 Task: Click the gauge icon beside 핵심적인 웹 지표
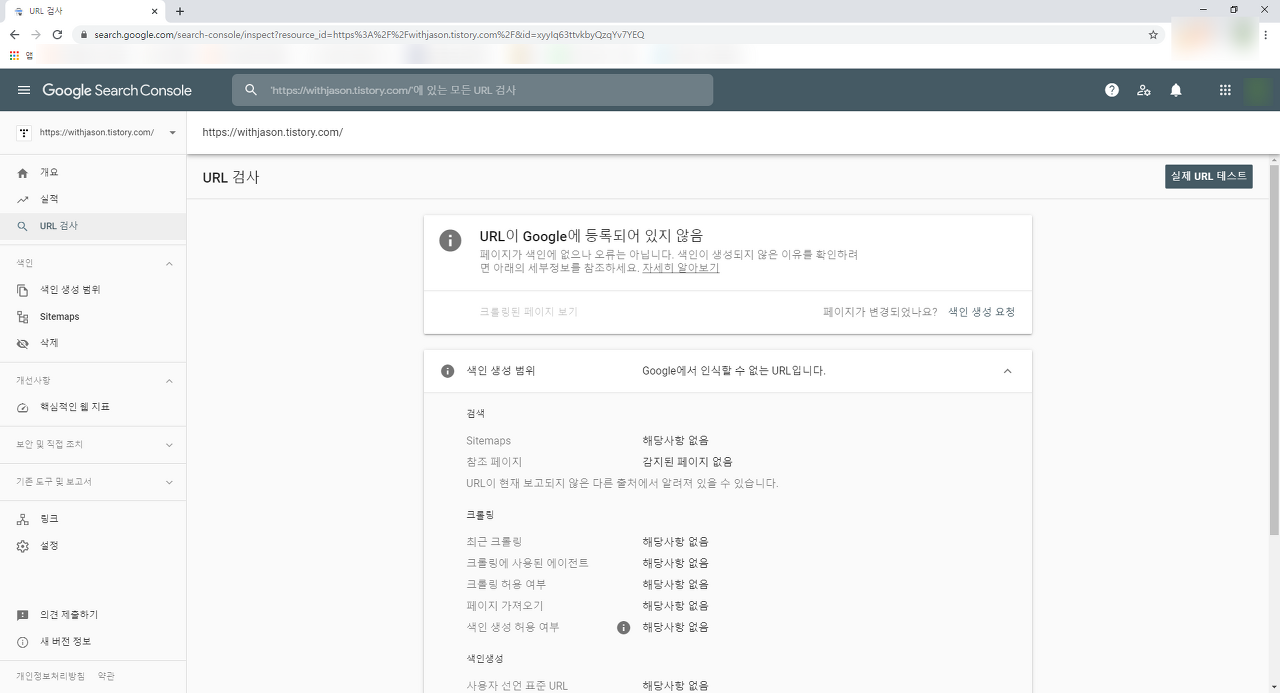(x=23, y=407)
